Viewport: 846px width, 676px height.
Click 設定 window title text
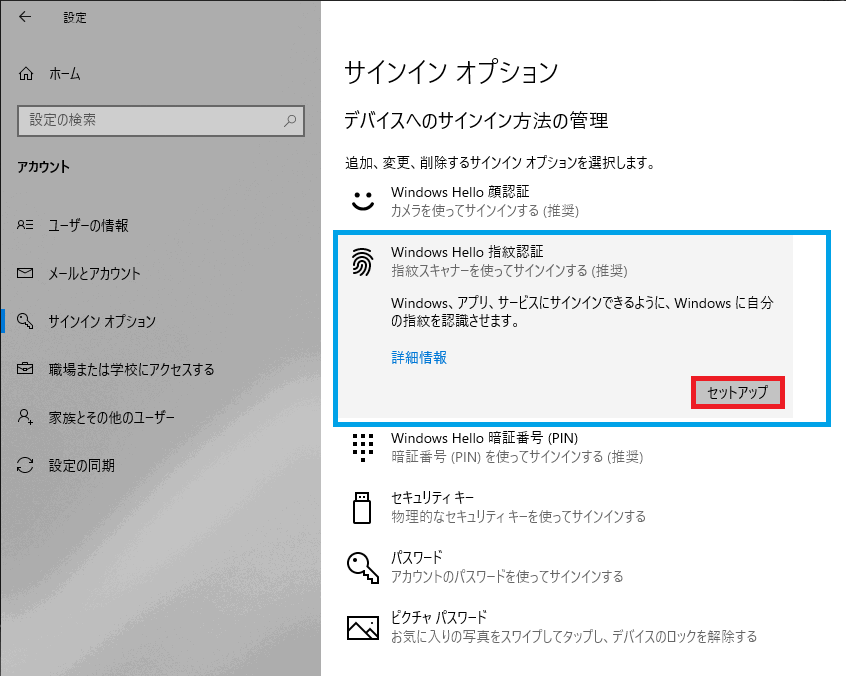[x=74, y=17]
